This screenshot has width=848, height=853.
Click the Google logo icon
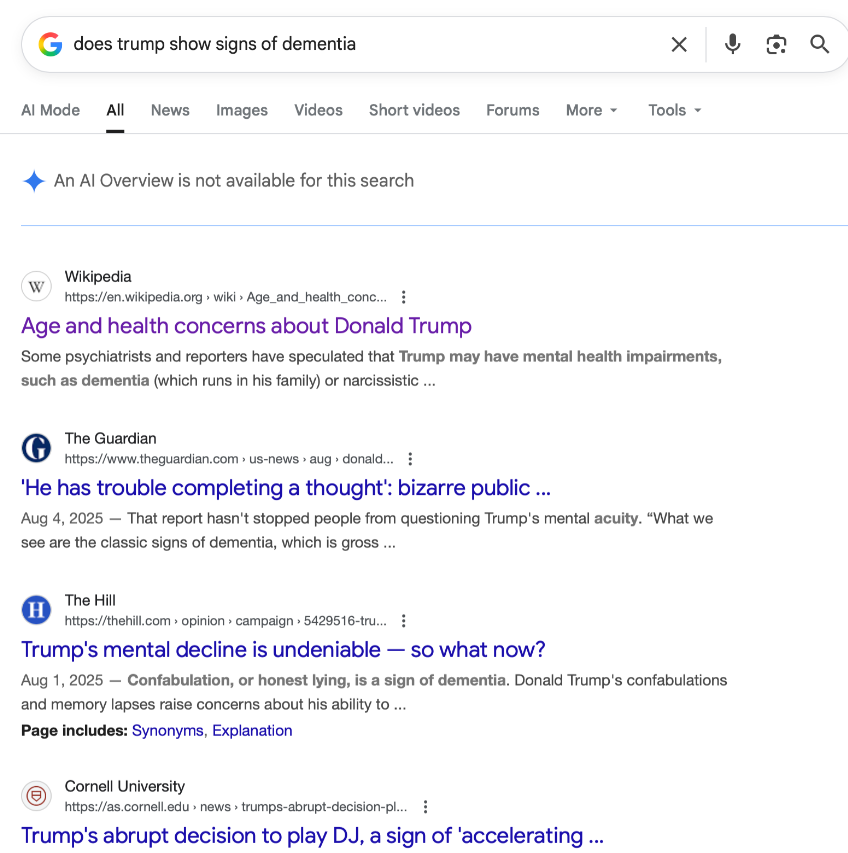50,44
